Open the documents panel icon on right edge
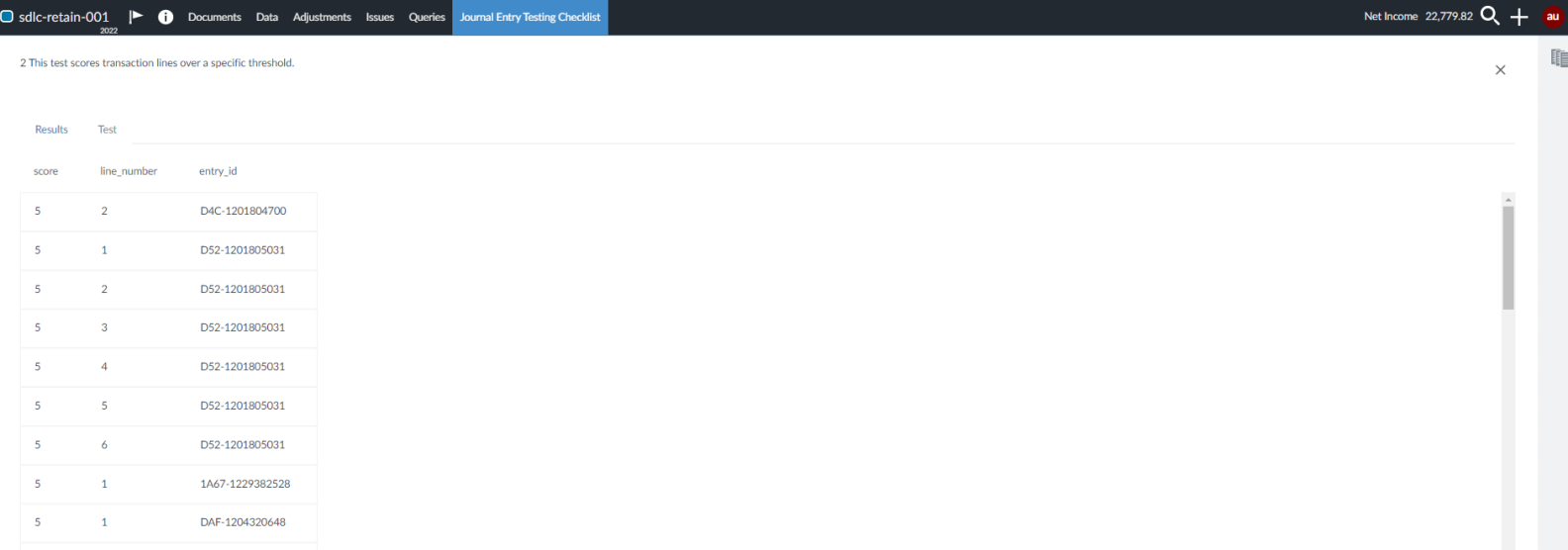Viewport: 1568px width, 550px height. (x=1559, y=58)
